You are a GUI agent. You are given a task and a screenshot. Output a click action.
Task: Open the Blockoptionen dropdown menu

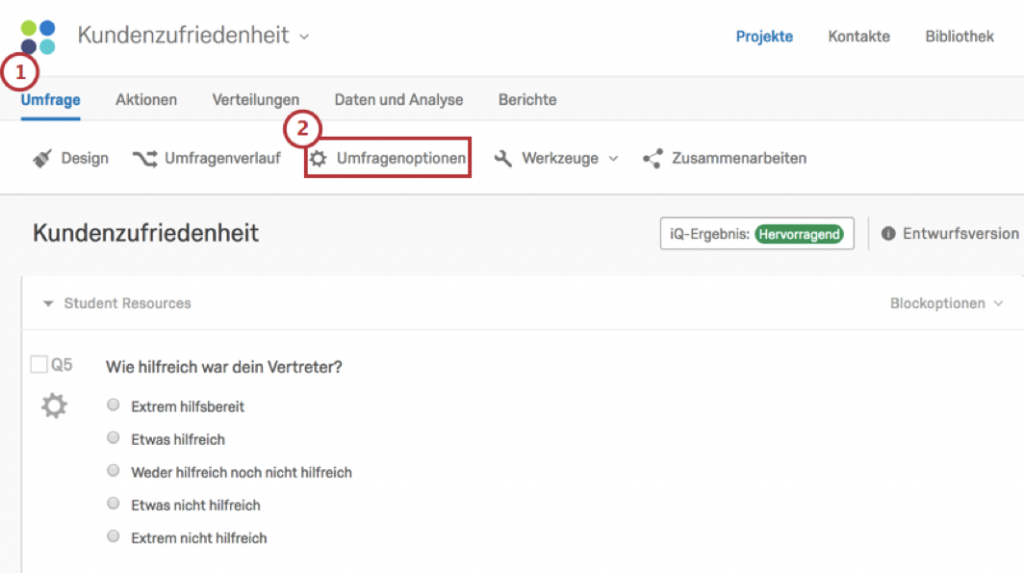[946, 303]
